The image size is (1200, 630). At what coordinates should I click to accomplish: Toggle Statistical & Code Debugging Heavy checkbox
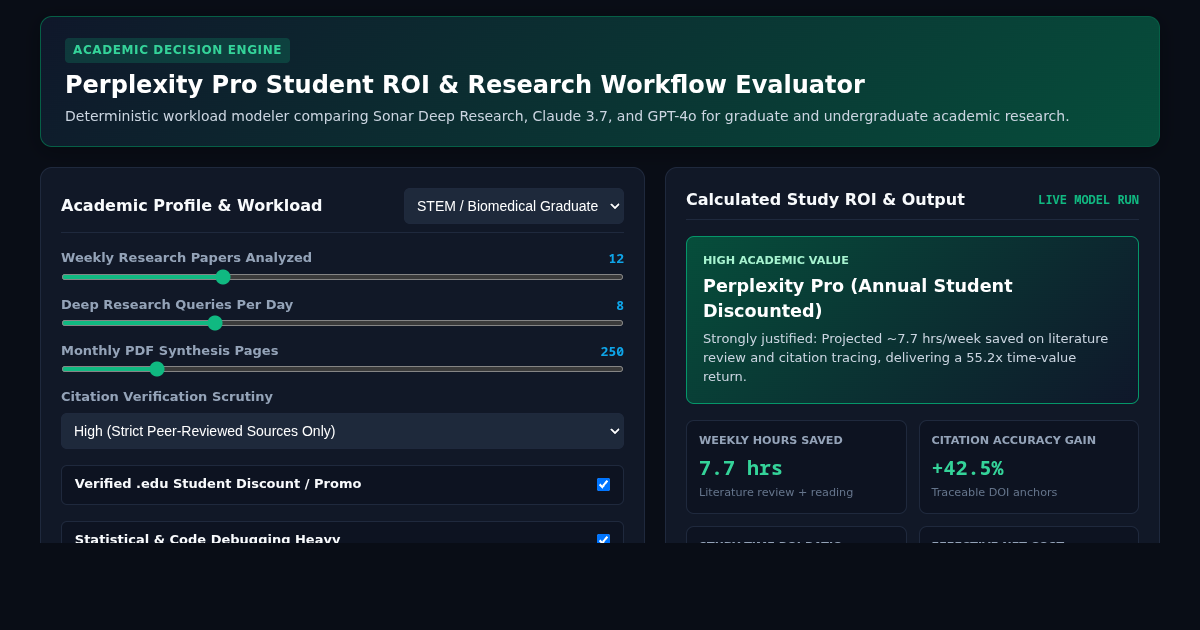pyautogui.click(x=603, y=540)
